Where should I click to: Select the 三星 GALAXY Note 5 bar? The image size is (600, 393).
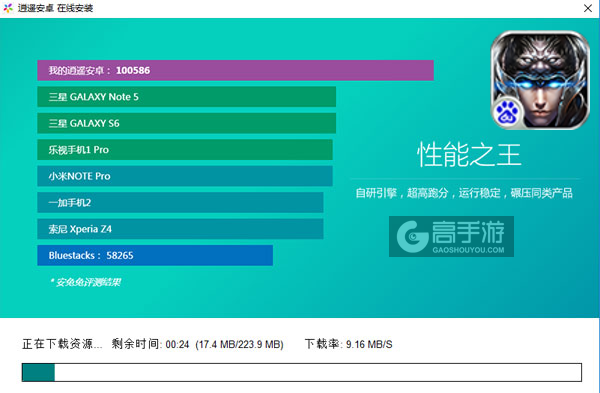click(x=187, y=97)
